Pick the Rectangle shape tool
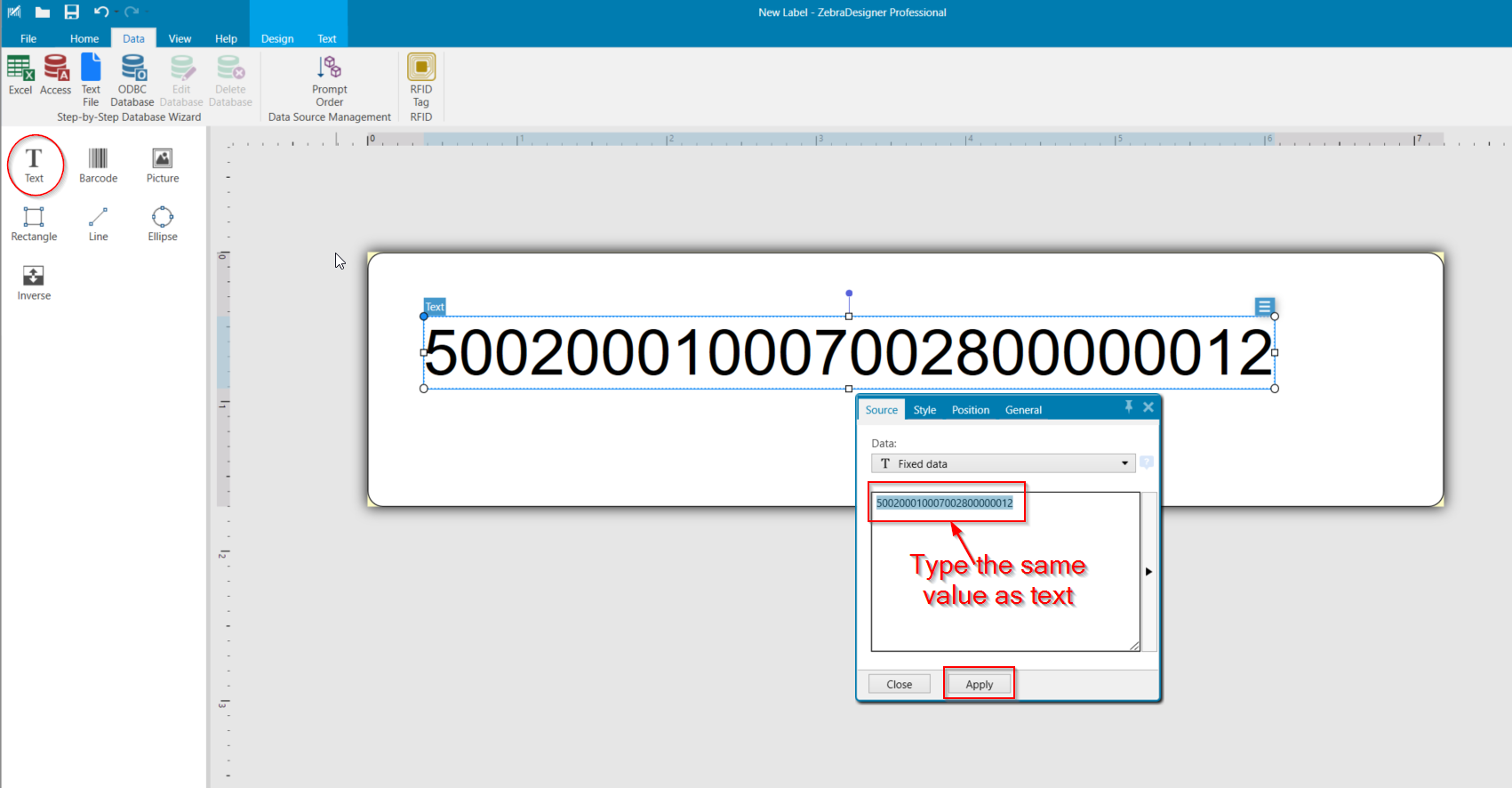This screenshot has width=1512, height=788. click(34, 223)
